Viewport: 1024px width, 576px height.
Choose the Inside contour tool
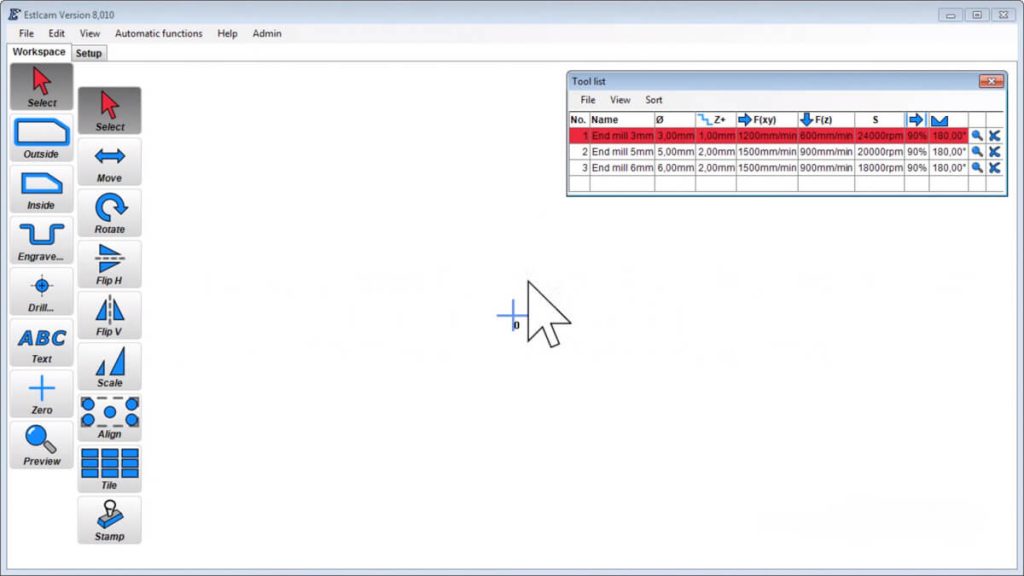(41, 189)
